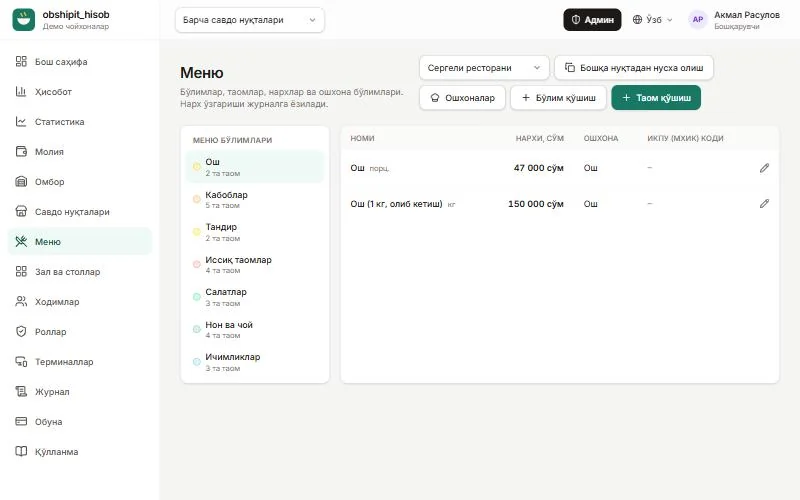
Task: Click plus icon on Бўлим қўшиш
Action: [526, 97]
